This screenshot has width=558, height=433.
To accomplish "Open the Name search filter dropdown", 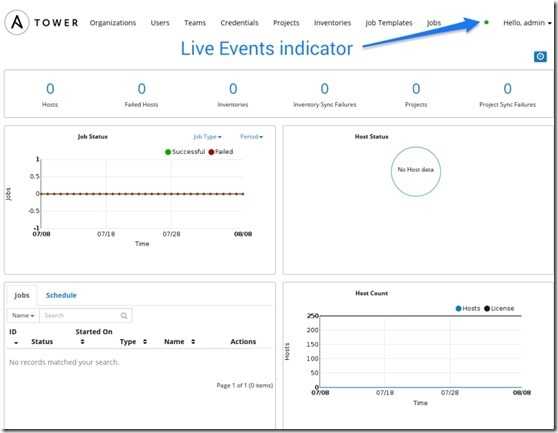I will 23,316.
